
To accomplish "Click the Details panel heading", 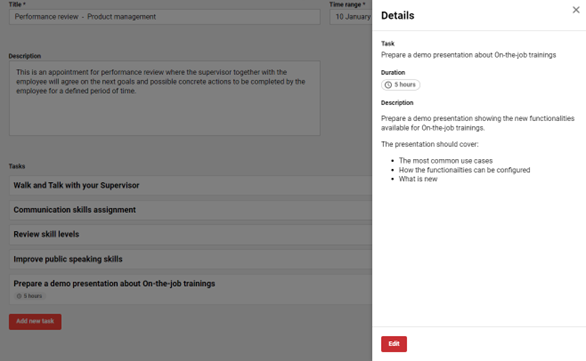I will [398, 15].
